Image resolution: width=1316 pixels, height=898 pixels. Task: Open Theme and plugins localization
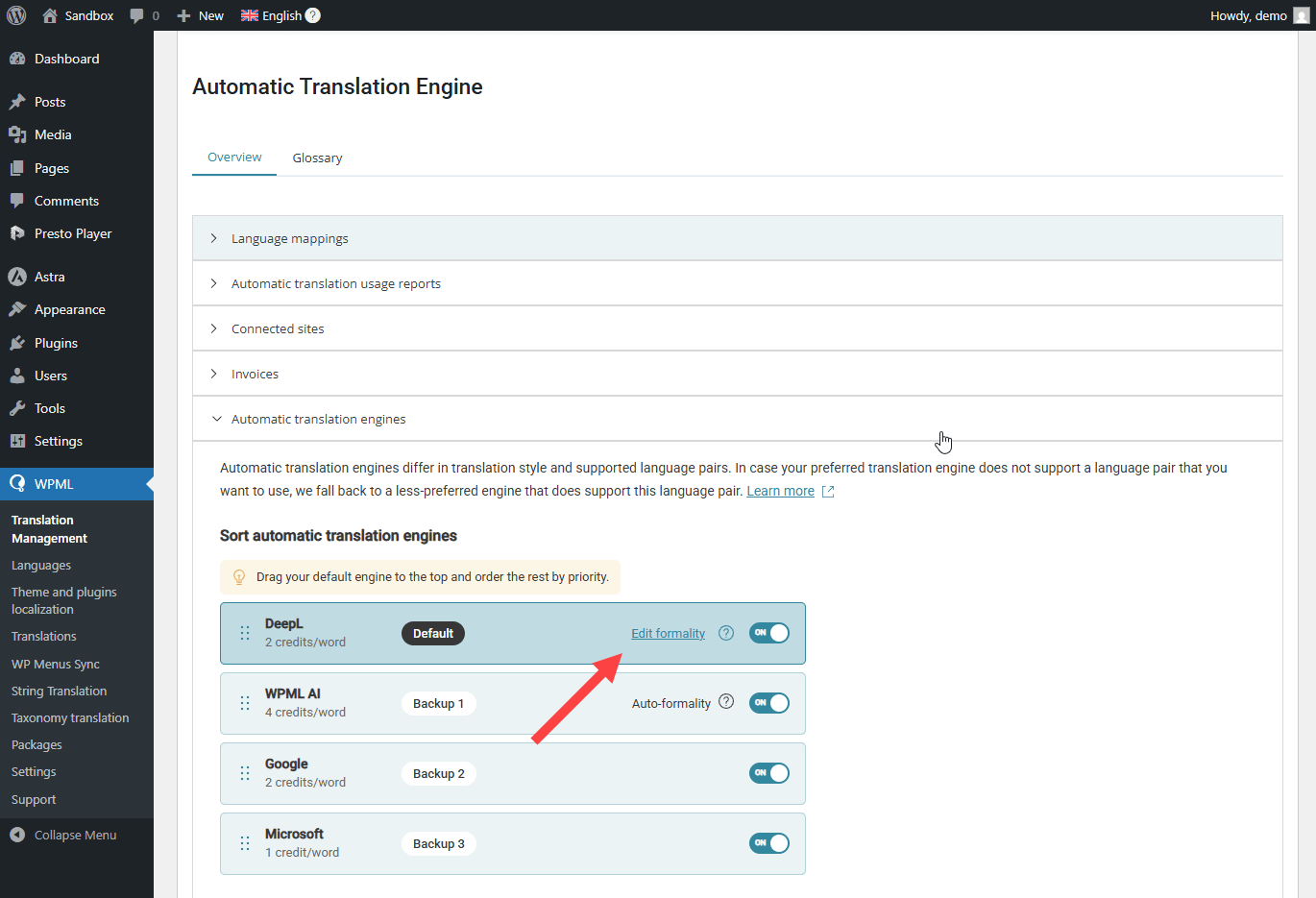tap(63, 600)
